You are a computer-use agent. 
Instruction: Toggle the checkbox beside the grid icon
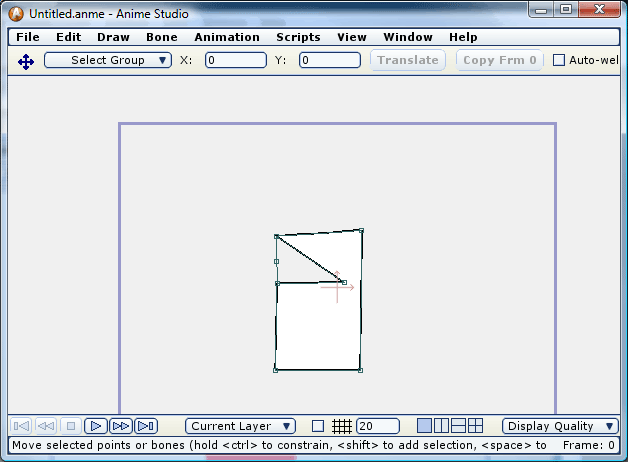click(318, 426)
